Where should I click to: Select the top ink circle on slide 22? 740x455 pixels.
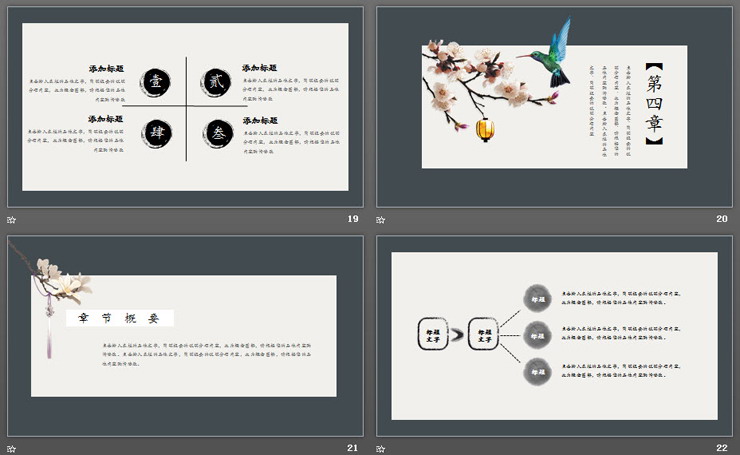click(538, 298)
